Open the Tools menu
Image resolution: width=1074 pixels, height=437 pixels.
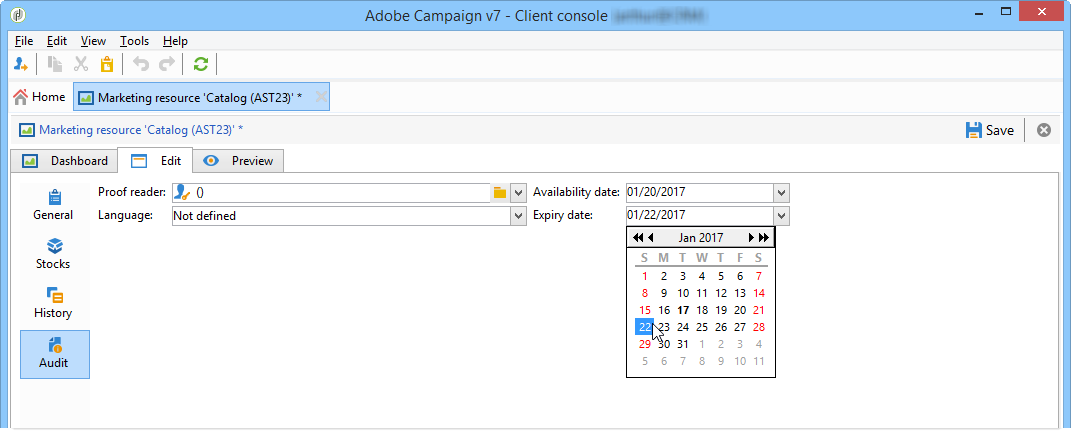[x=134, y=41]
